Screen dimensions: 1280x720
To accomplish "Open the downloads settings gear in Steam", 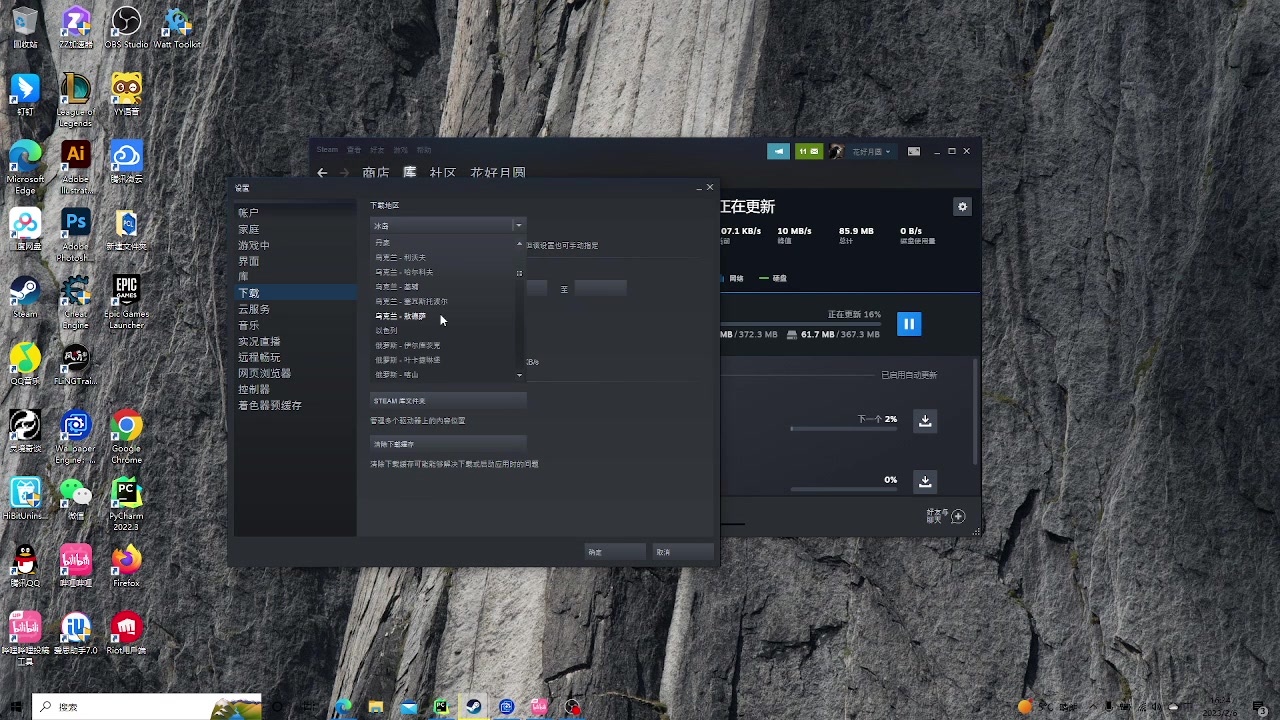I will (x=962, y=207).
